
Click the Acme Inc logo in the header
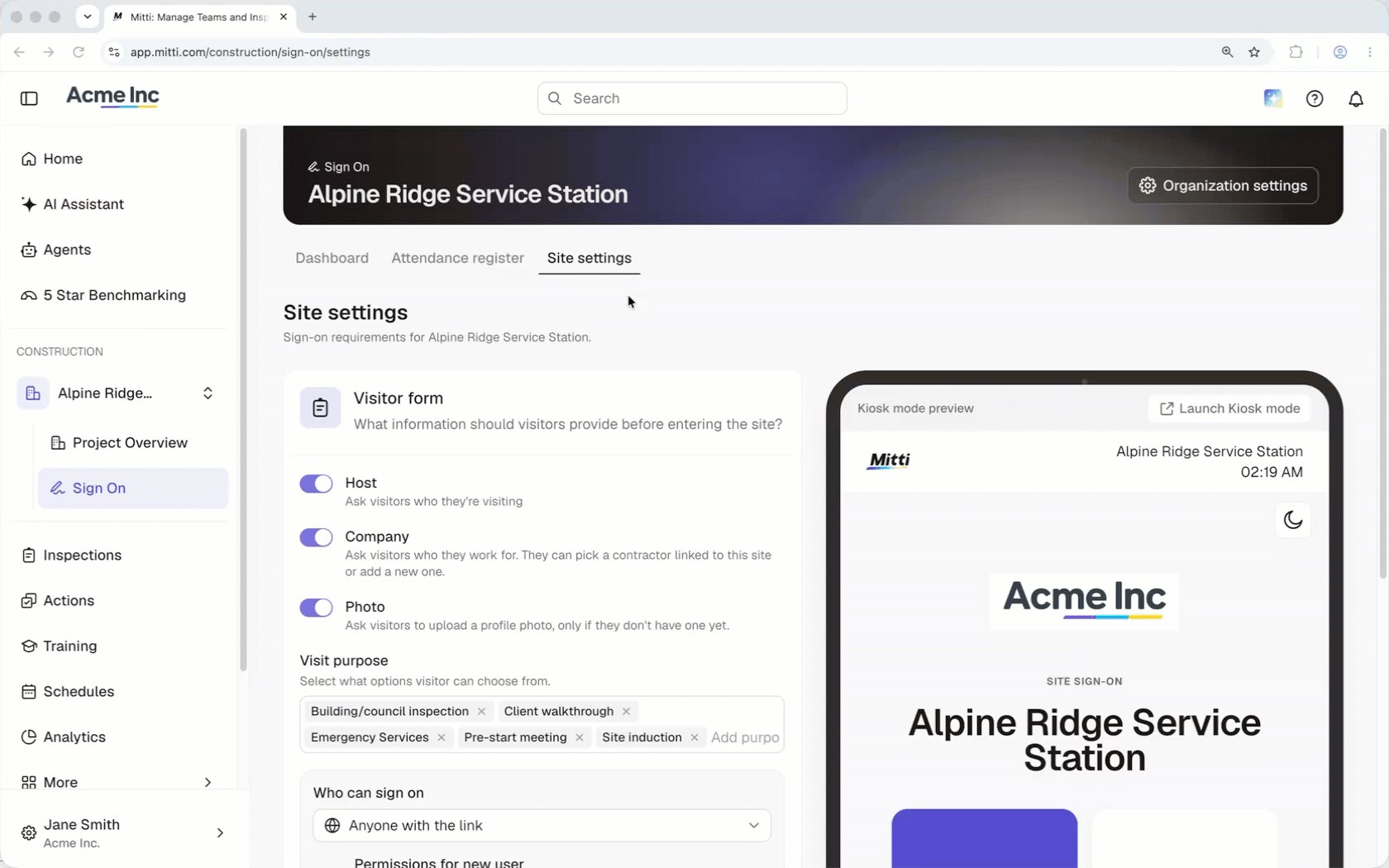(x=112, y=97)
